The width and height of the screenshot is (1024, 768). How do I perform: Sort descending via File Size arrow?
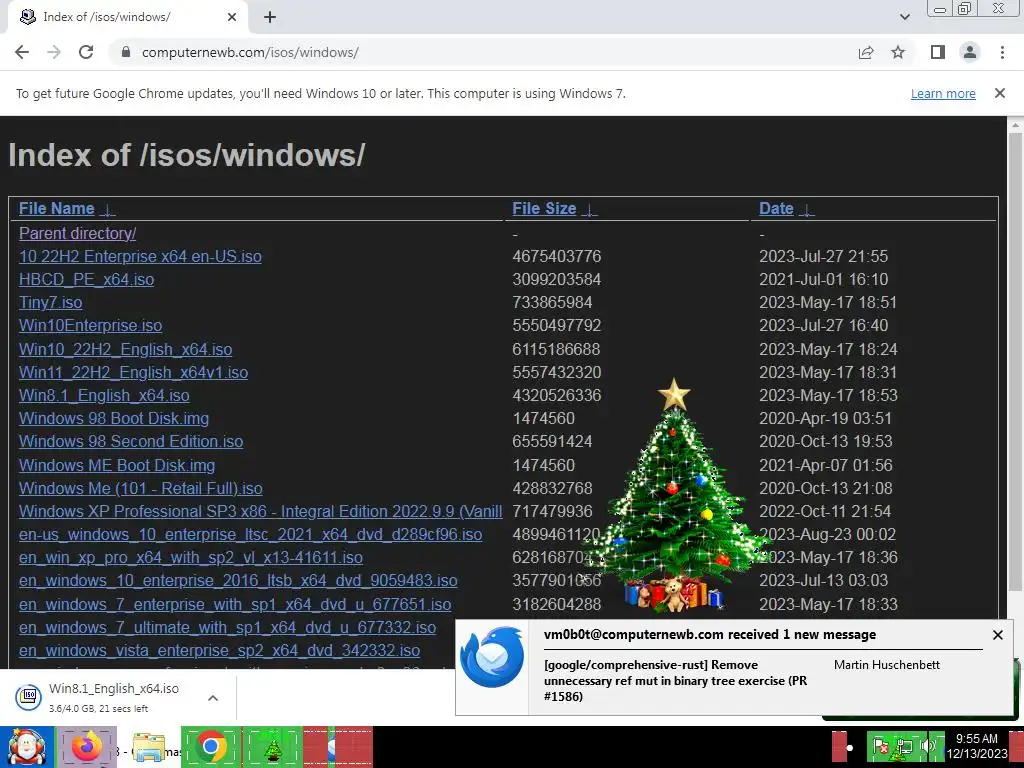[590, 210]
